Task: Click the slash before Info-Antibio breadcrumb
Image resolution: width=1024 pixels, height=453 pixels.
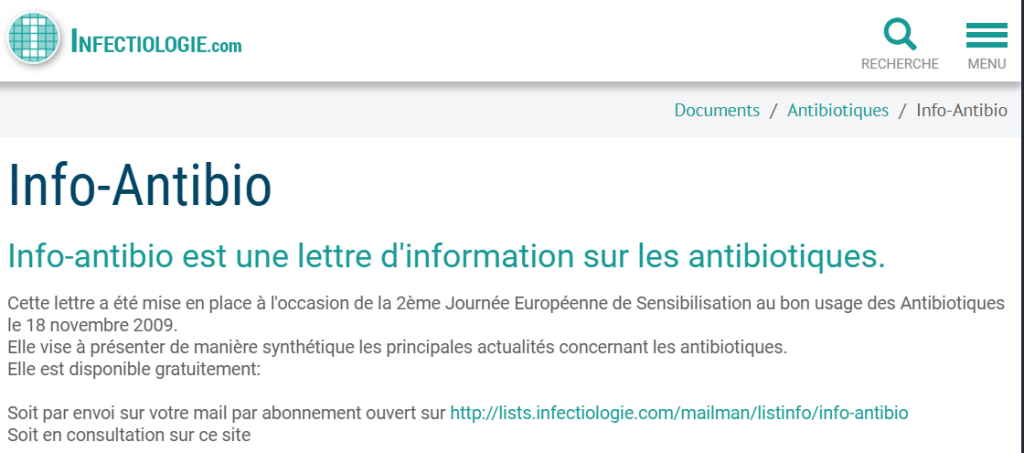Action: pos(902,110)
